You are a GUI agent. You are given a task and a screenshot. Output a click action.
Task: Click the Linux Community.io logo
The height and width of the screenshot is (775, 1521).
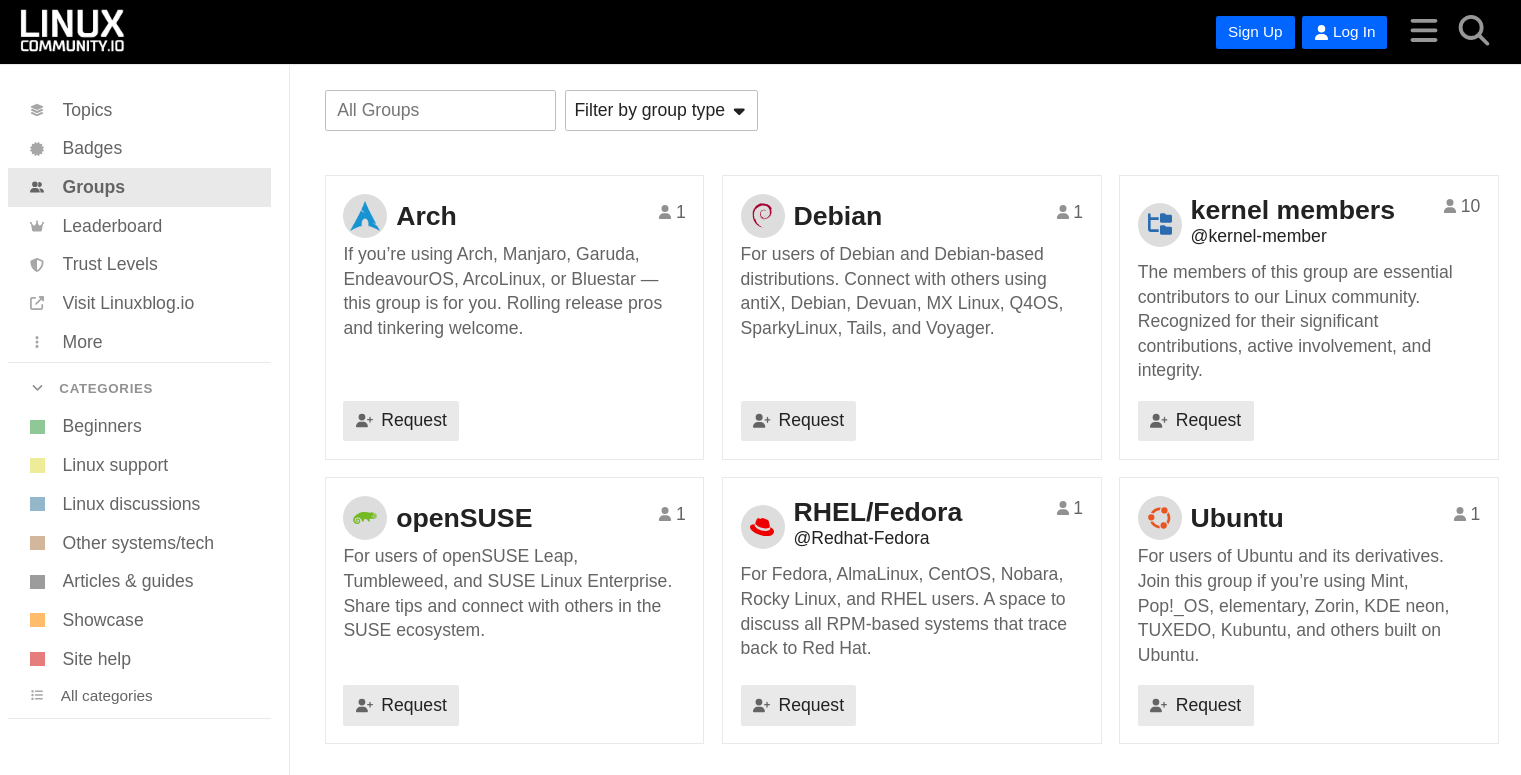[72, 31]
